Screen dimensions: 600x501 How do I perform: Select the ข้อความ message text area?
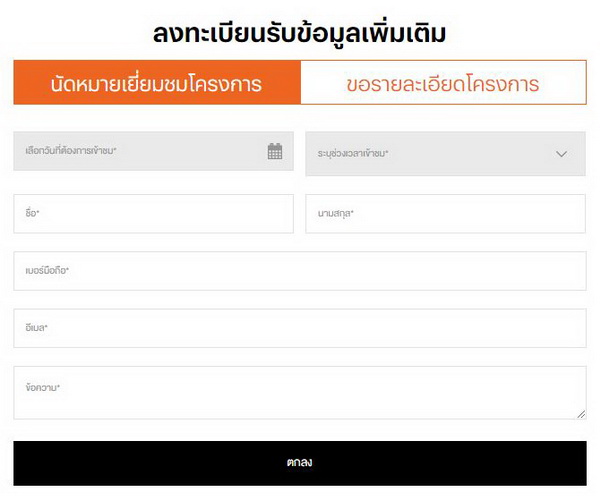[x=300, y=393]
